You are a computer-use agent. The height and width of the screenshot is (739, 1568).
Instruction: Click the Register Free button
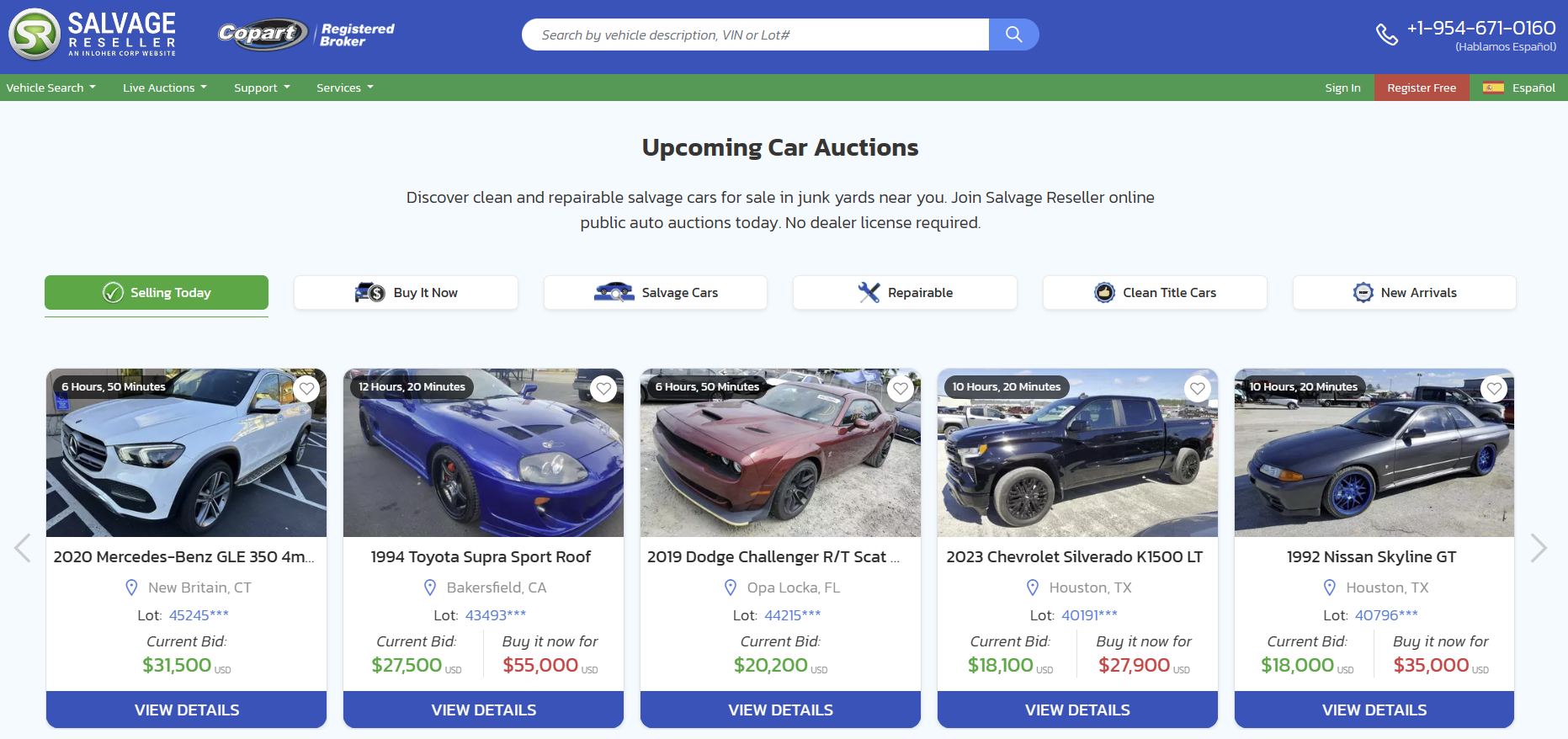pyautogui.click(x=1422, y=88)
